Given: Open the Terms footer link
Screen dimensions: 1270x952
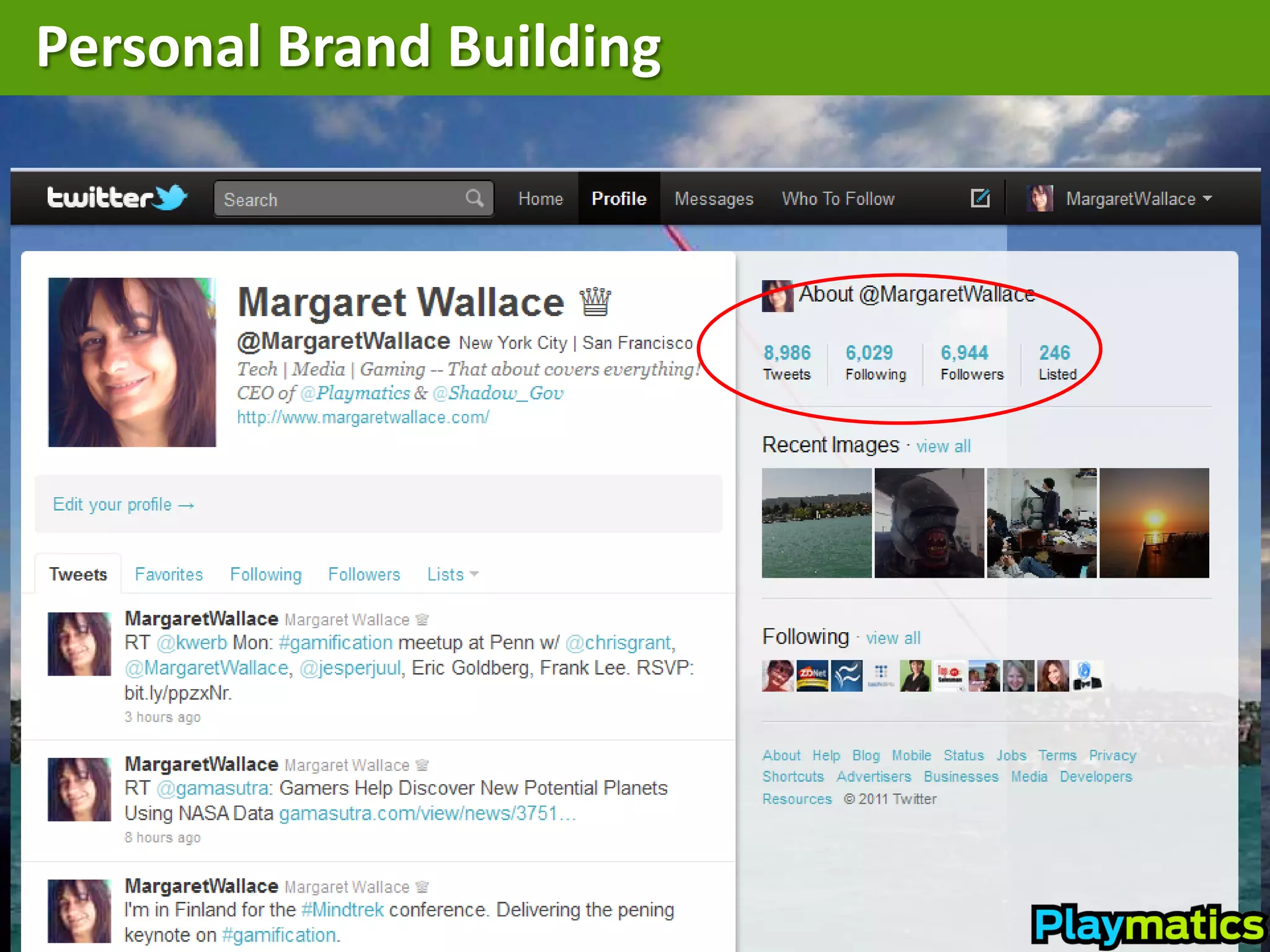Looking at the screenshot, I should pyautogui.click(x=1057, y=756).
